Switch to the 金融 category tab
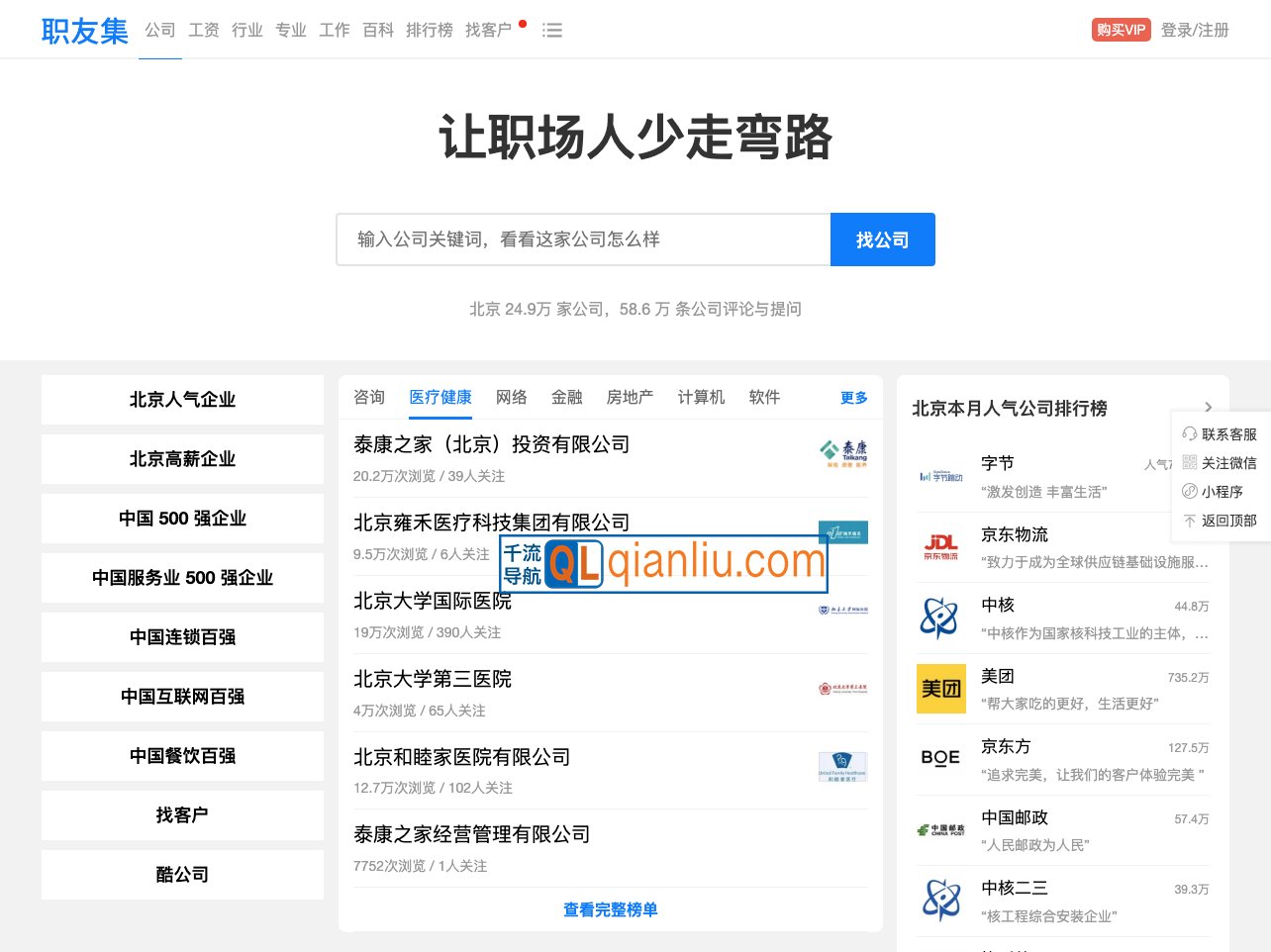 [x=567, y=397]
